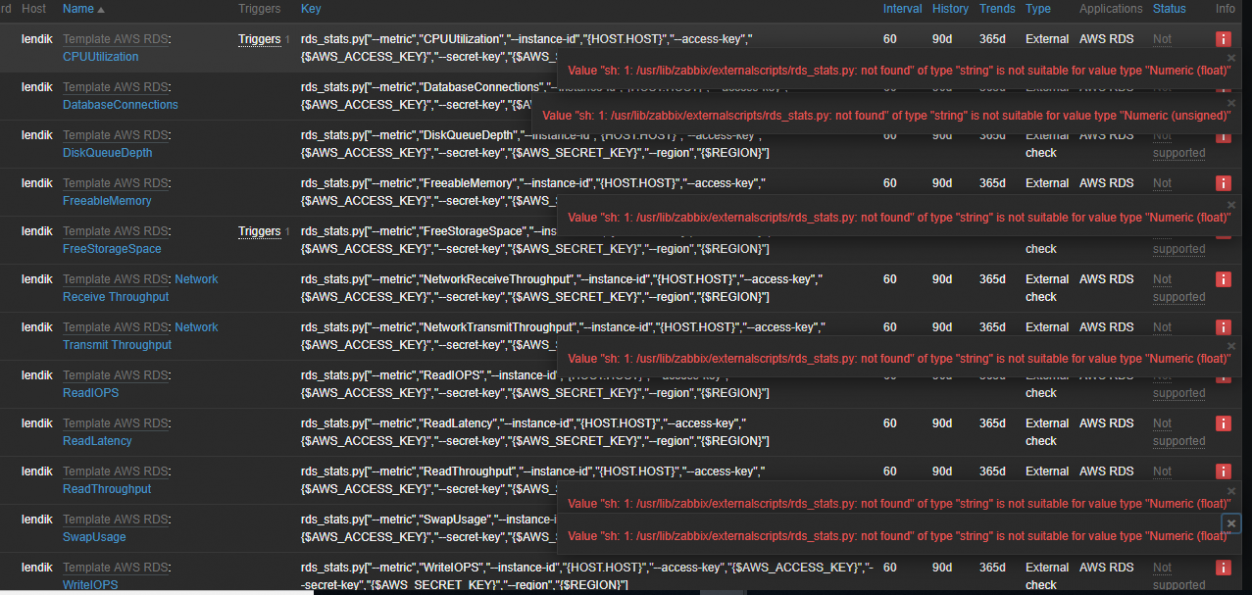
Task: Close the error popup directly below the CPUUtilization row
Action: (x=1231, y=58)
